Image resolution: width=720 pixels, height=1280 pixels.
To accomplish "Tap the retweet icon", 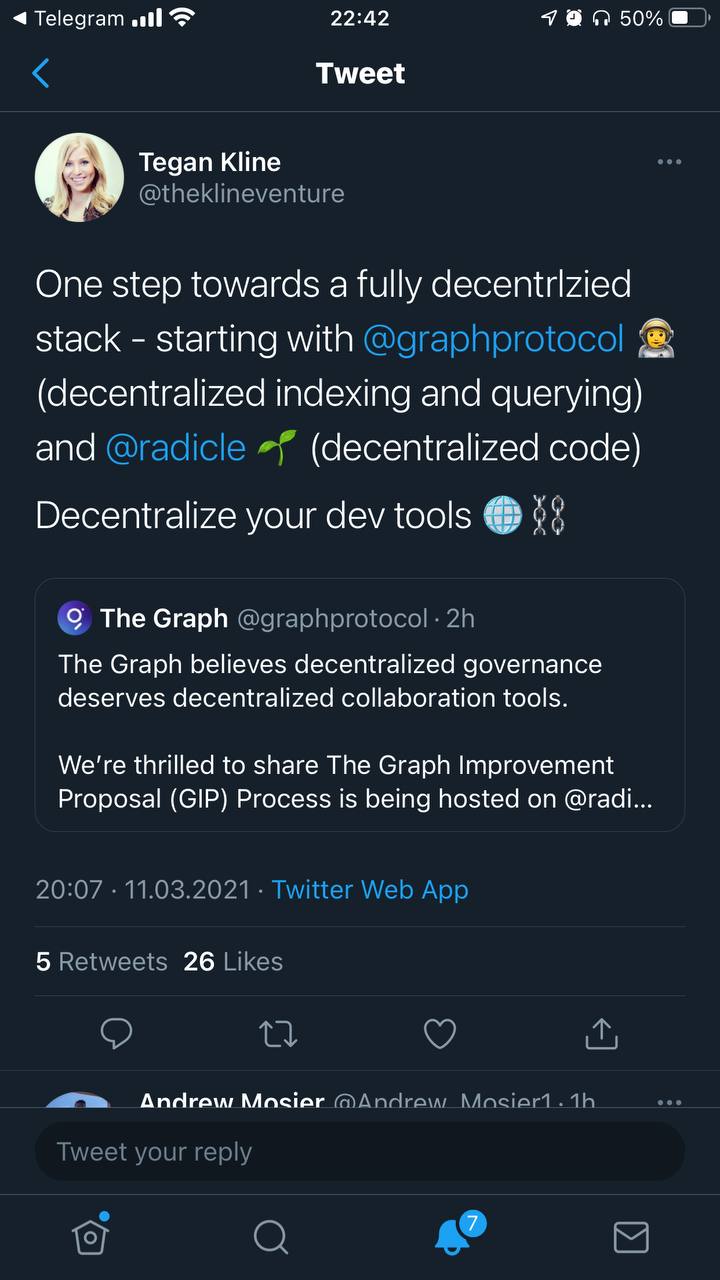I will pos(278,1033).
